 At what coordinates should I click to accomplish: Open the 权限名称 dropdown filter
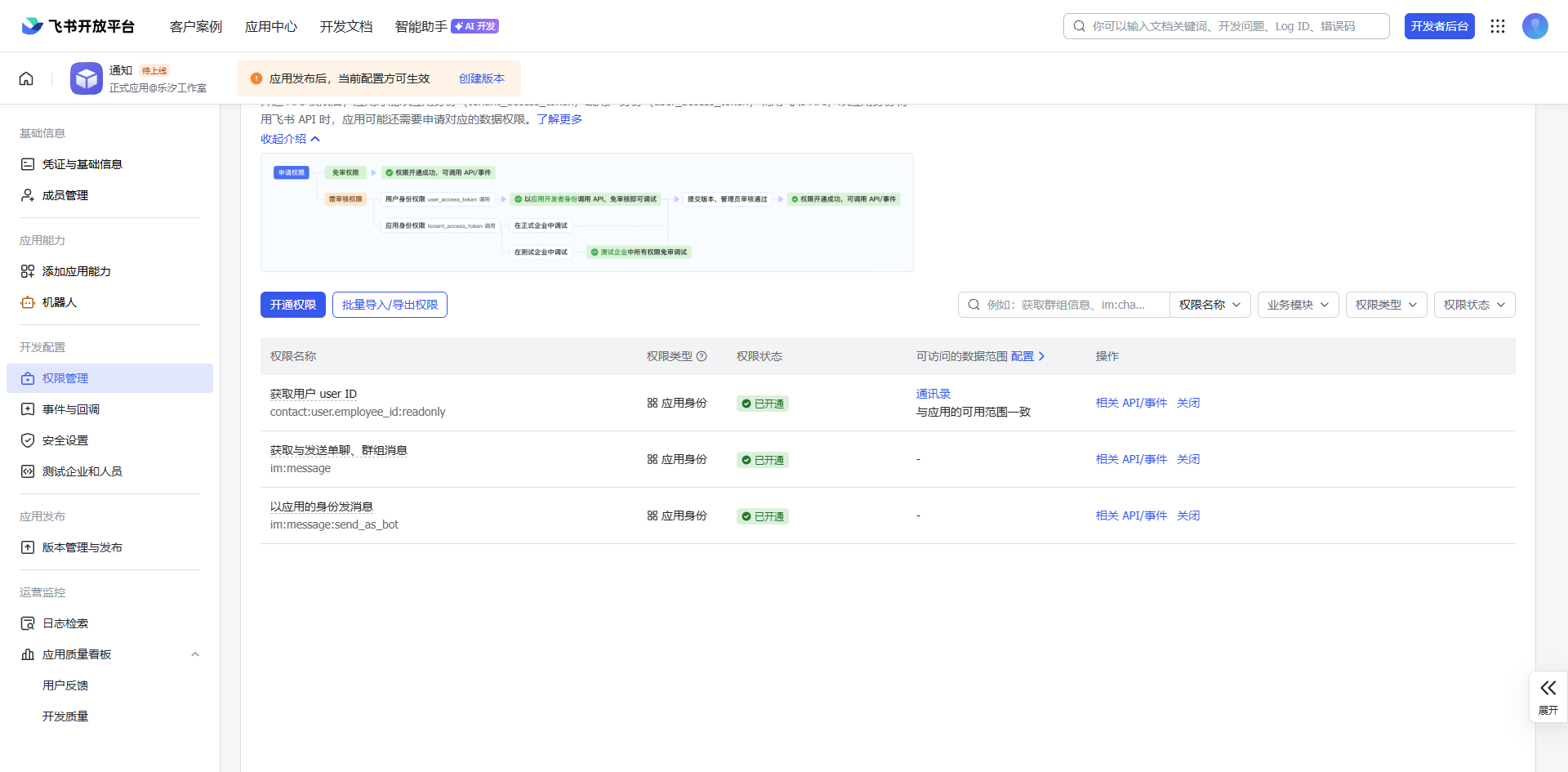click(1209, 305)
